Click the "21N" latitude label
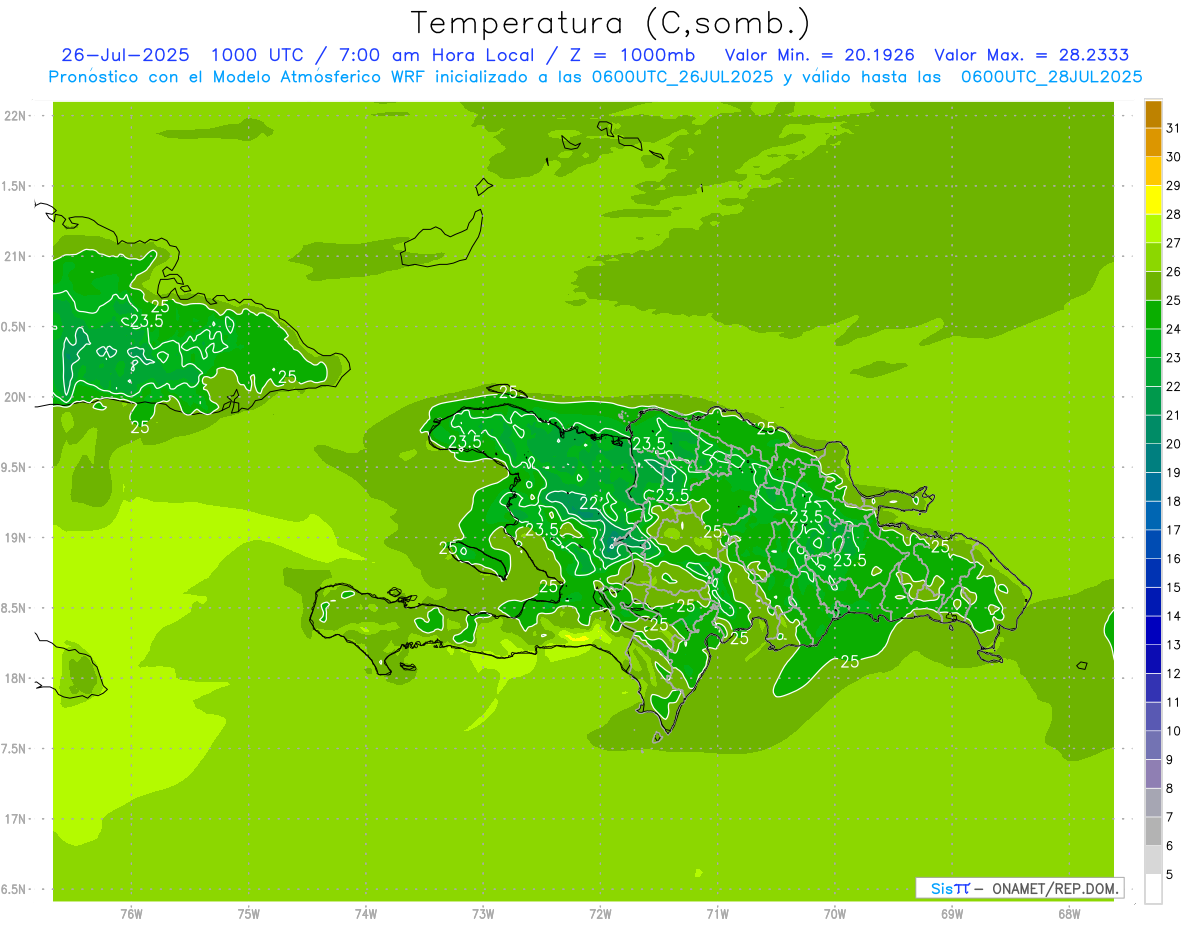This screenshot has height=927, width=1200. click(15, 256)
